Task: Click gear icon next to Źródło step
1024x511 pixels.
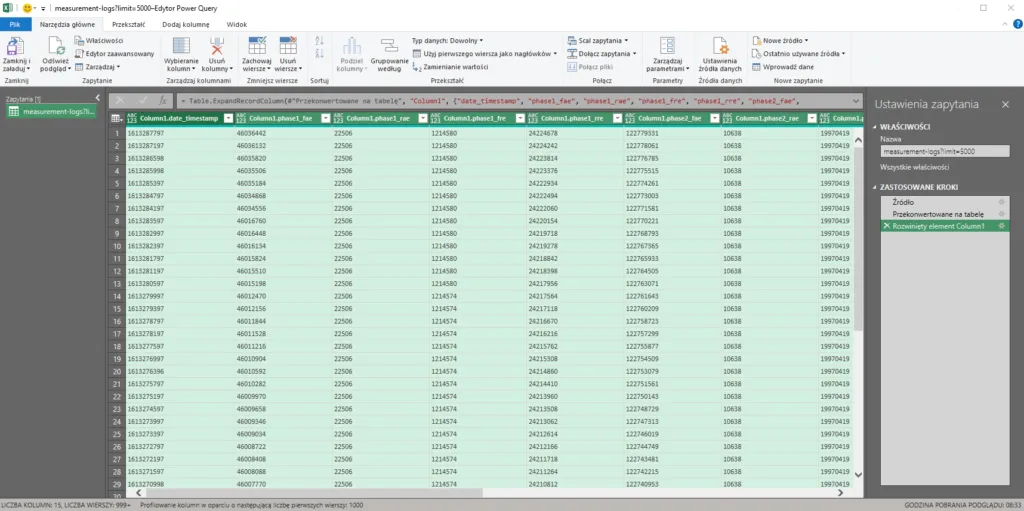Action: point(1000,202)
